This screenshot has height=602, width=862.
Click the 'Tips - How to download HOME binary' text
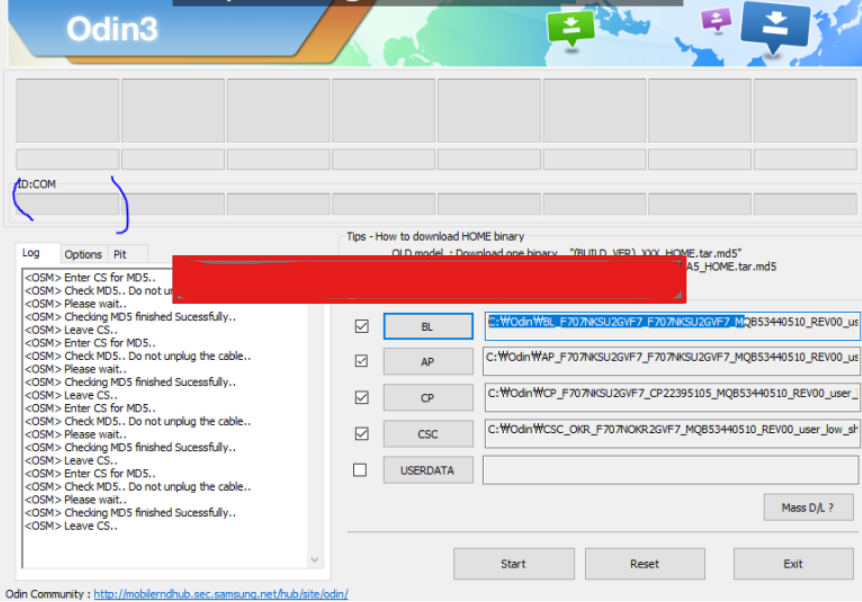click(x=435, y=236)
